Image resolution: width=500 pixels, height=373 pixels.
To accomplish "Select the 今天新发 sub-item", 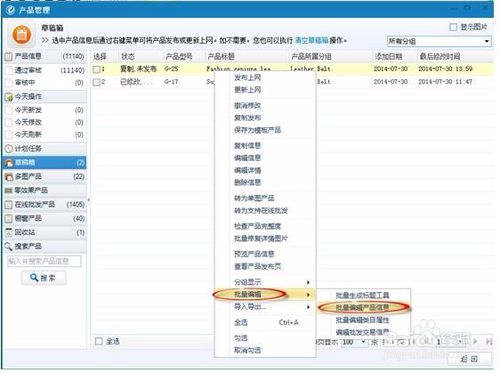I will coord(45,110).
